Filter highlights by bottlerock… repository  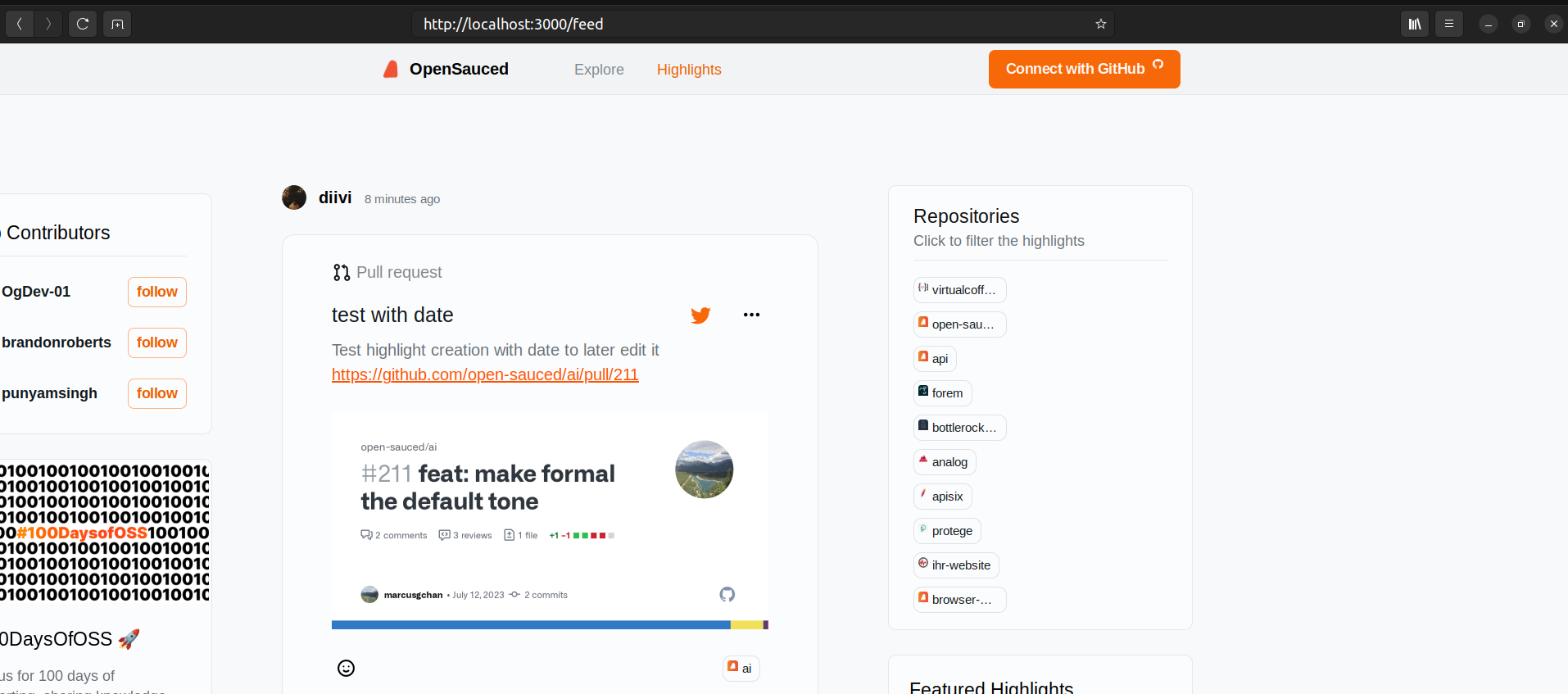959,428
